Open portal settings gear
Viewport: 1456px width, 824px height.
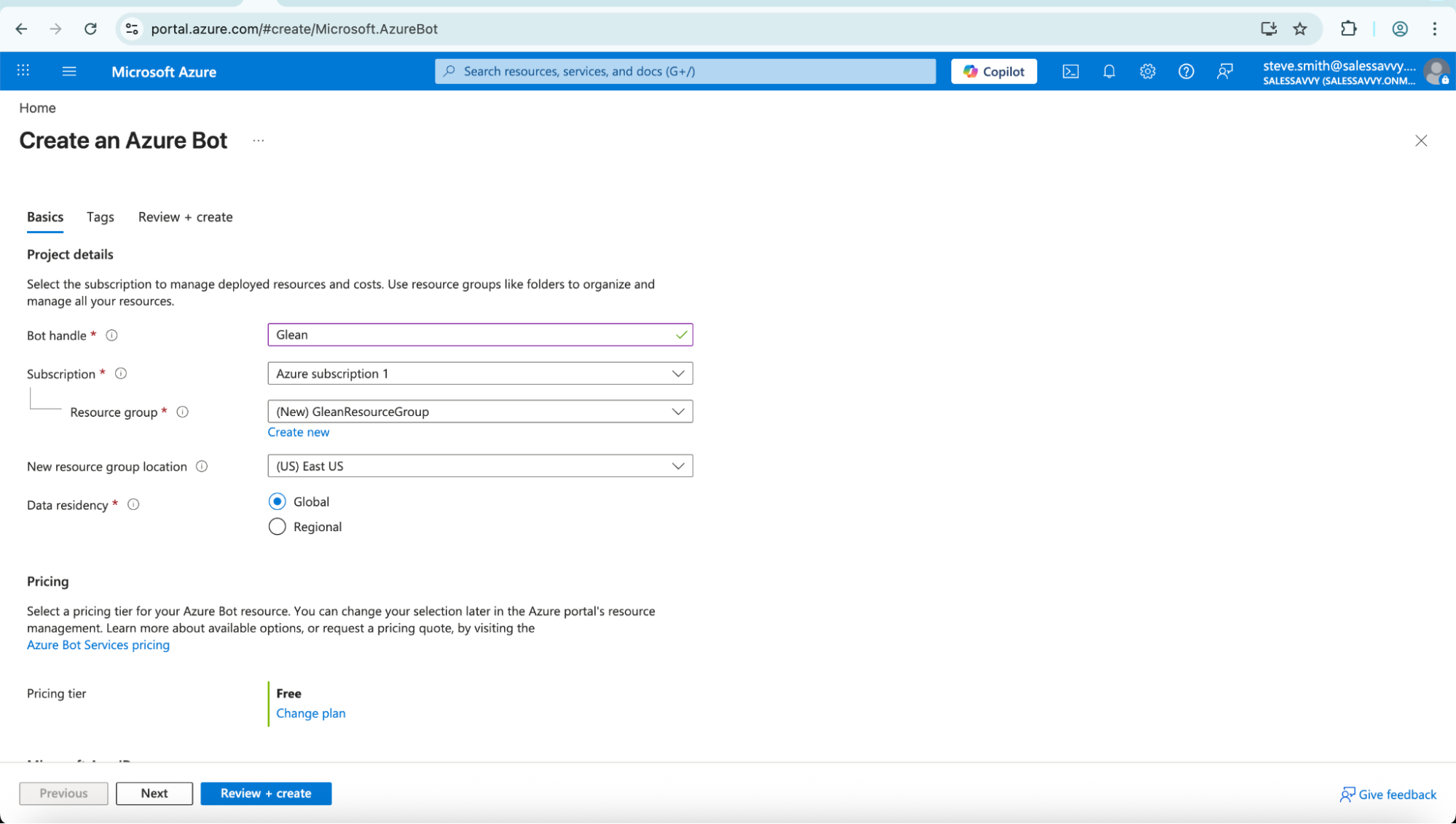click(1148, 71)
